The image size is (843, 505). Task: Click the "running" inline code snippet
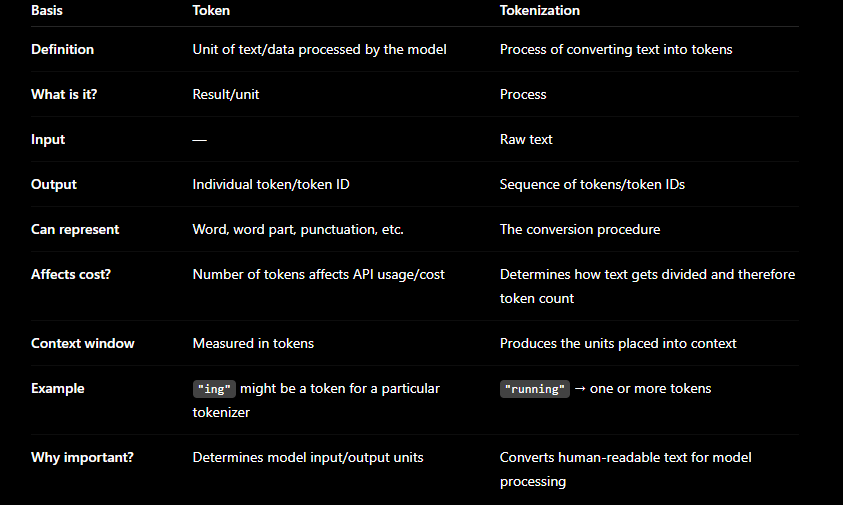[534, 389]
